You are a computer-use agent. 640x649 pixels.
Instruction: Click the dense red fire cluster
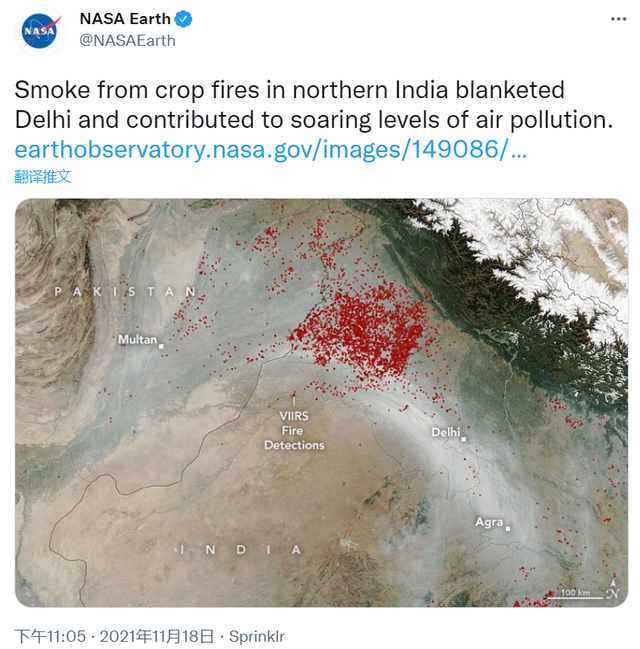click(x=364, y=327)
